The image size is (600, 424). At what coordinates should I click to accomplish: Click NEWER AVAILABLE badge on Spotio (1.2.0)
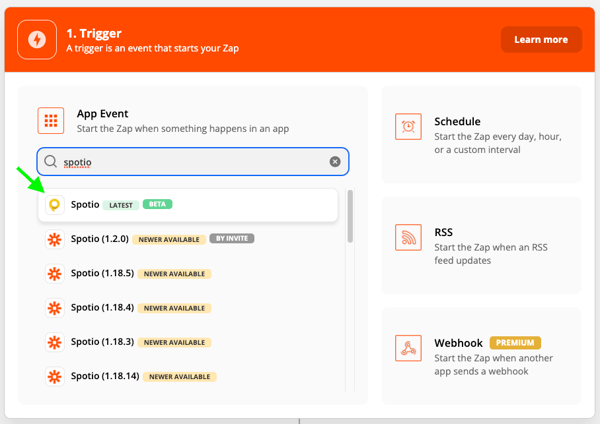pos(169,240)
